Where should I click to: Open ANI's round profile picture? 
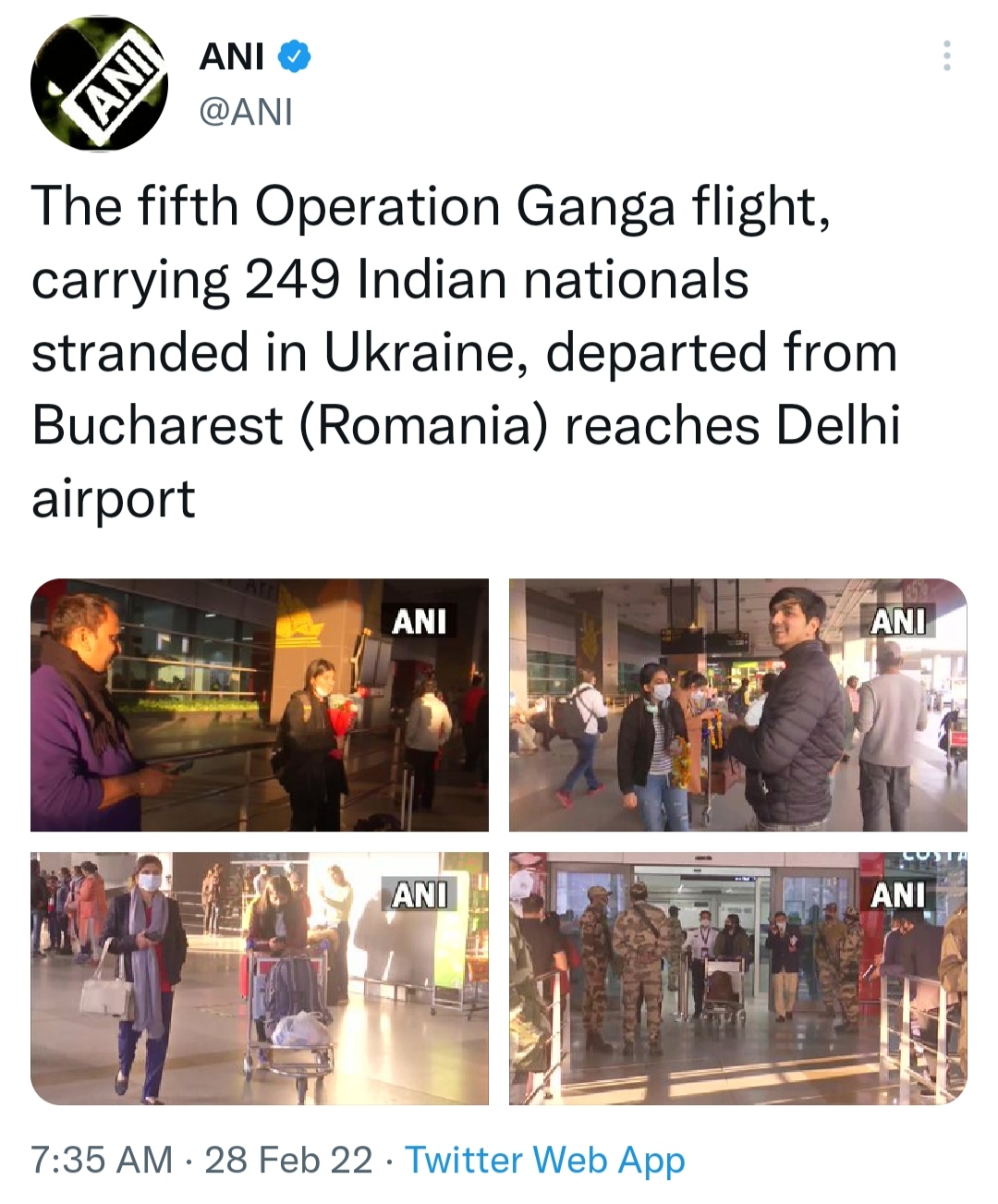100,85
